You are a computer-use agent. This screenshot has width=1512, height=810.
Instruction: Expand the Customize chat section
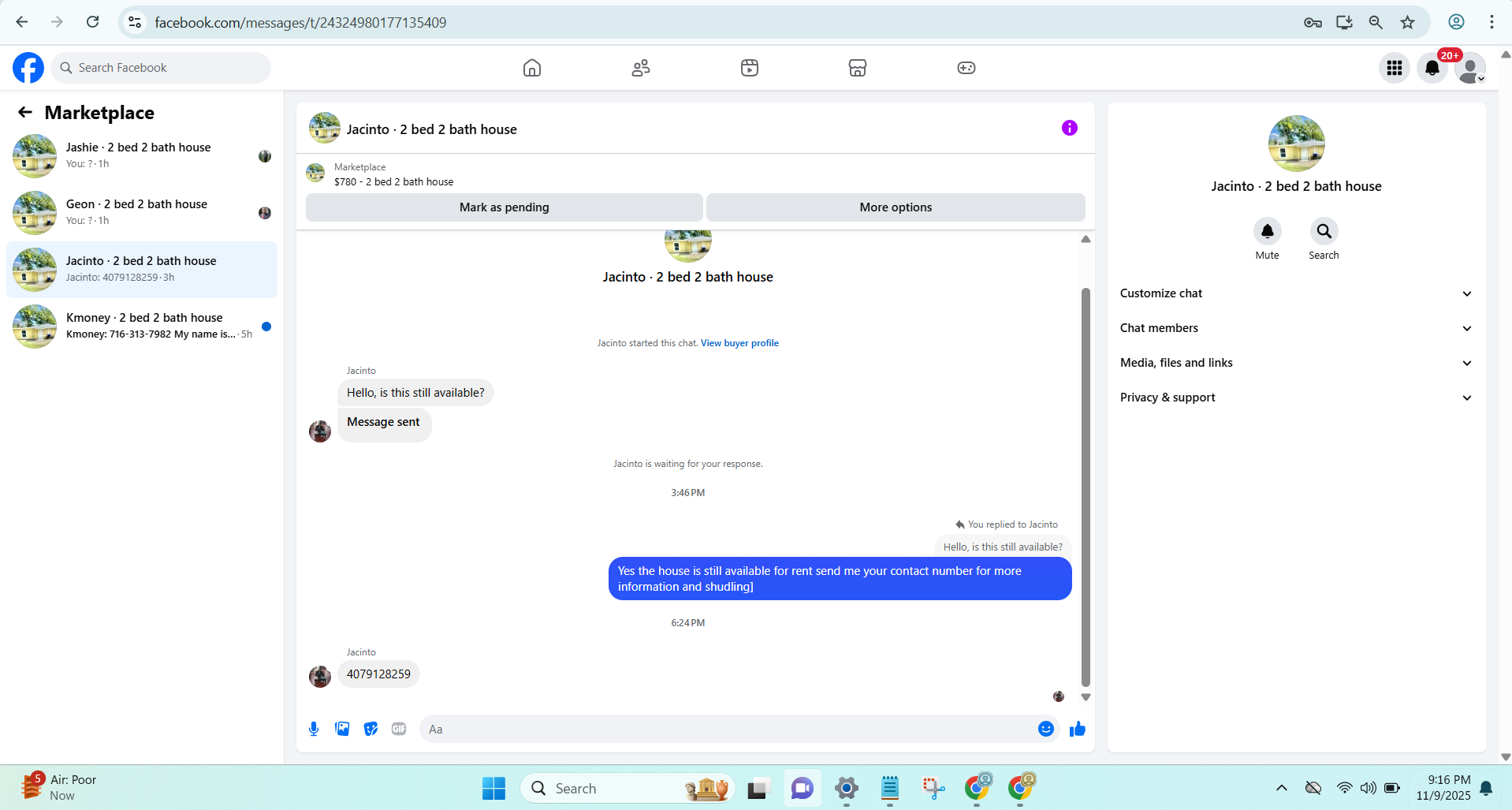click(1297, 293)
